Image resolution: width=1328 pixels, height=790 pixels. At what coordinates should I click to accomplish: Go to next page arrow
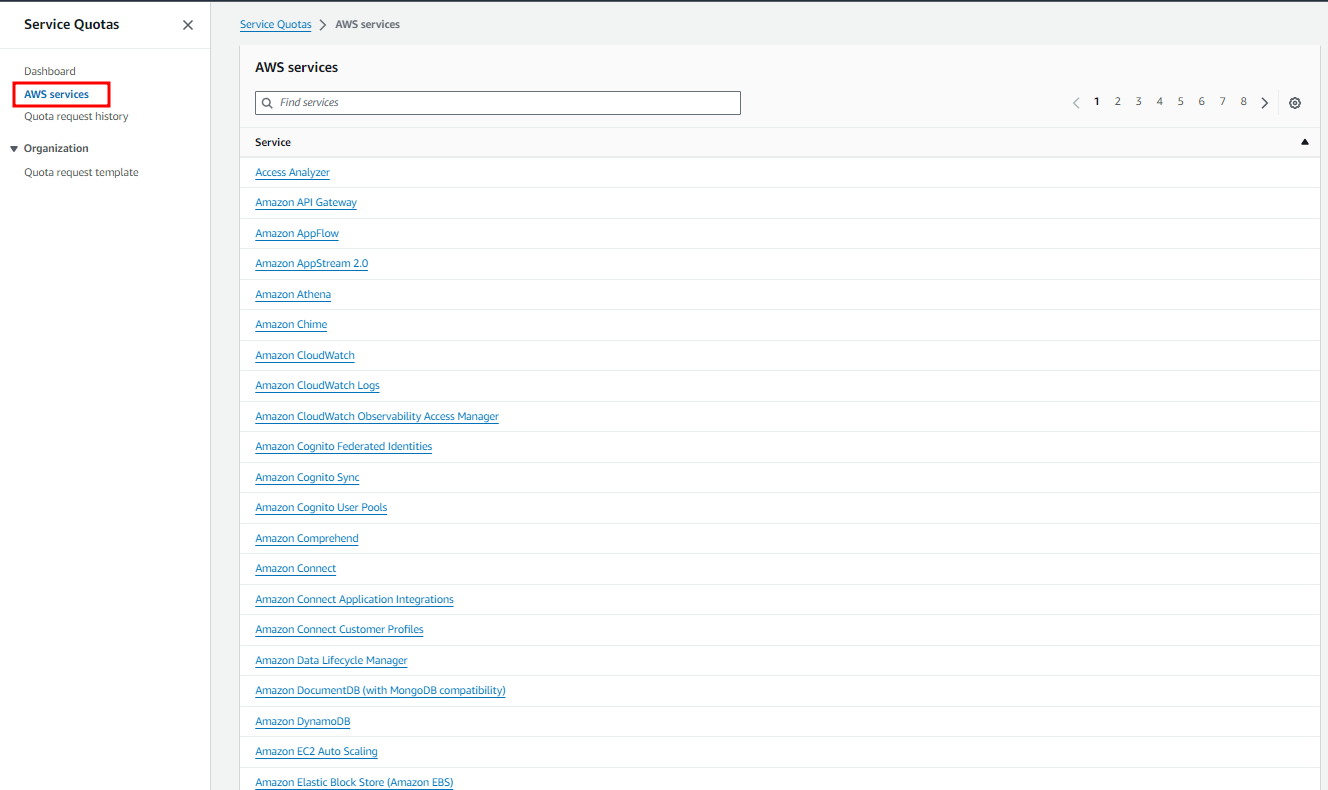(1265, 103)
